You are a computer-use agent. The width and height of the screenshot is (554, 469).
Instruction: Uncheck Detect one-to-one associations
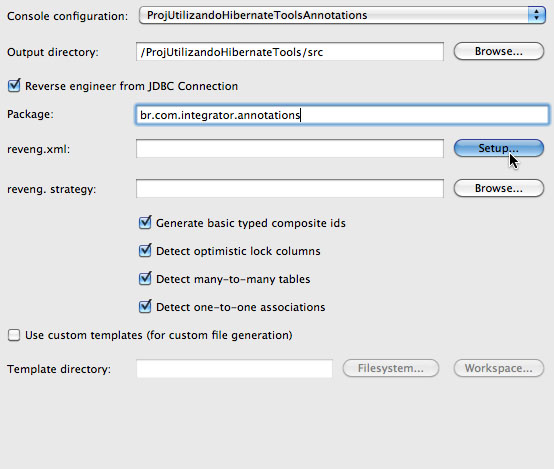145,306
